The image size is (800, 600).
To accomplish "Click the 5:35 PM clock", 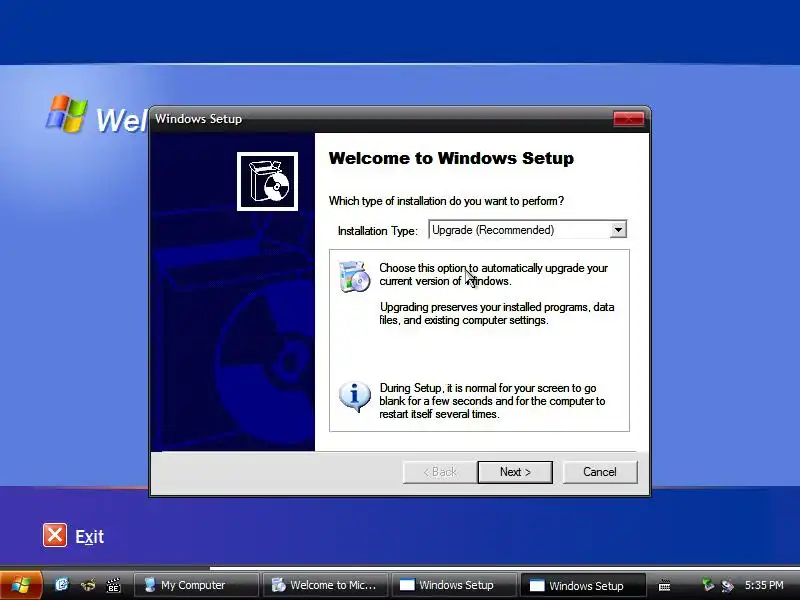I will pyautogui.click(x=764, y=585).
